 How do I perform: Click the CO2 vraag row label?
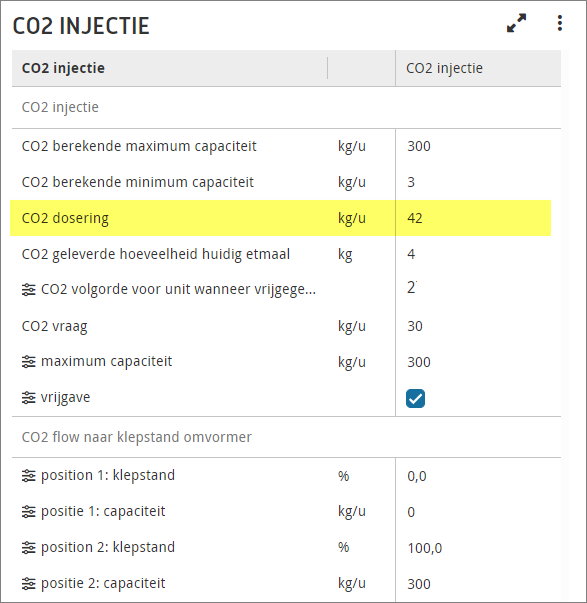tap(55, 326)
